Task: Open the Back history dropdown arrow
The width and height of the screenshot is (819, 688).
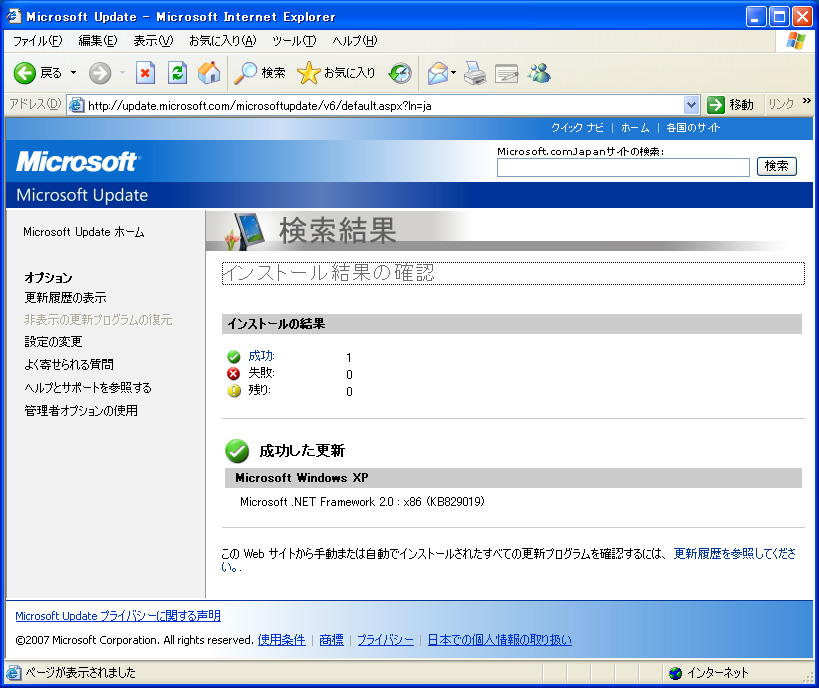Action: (74, 73)
